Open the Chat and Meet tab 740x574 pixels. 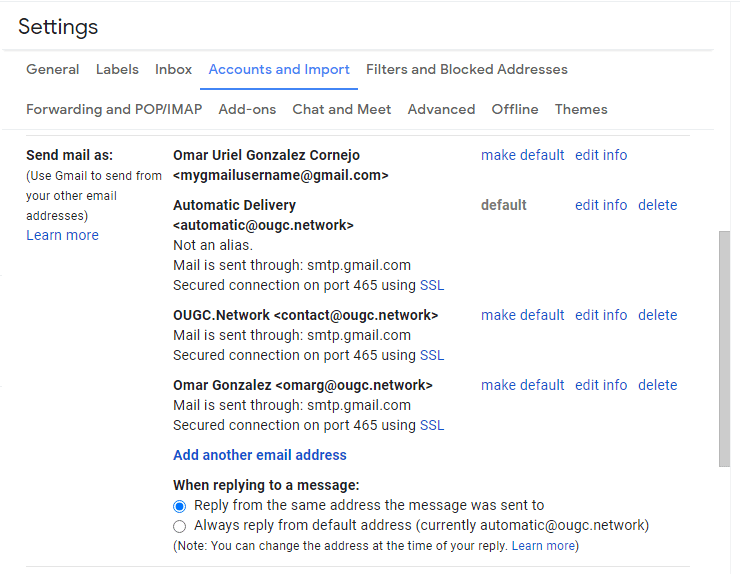pyautogui.click(x=341, y=110)
